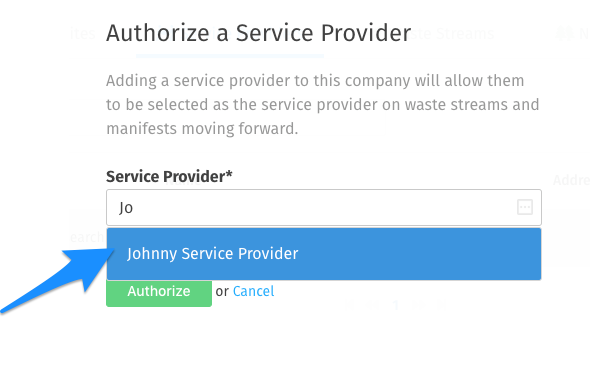This screenshot has height=377, width=590.
Task: Click the typed text Jo in the field
Action: tap(126, 208)
